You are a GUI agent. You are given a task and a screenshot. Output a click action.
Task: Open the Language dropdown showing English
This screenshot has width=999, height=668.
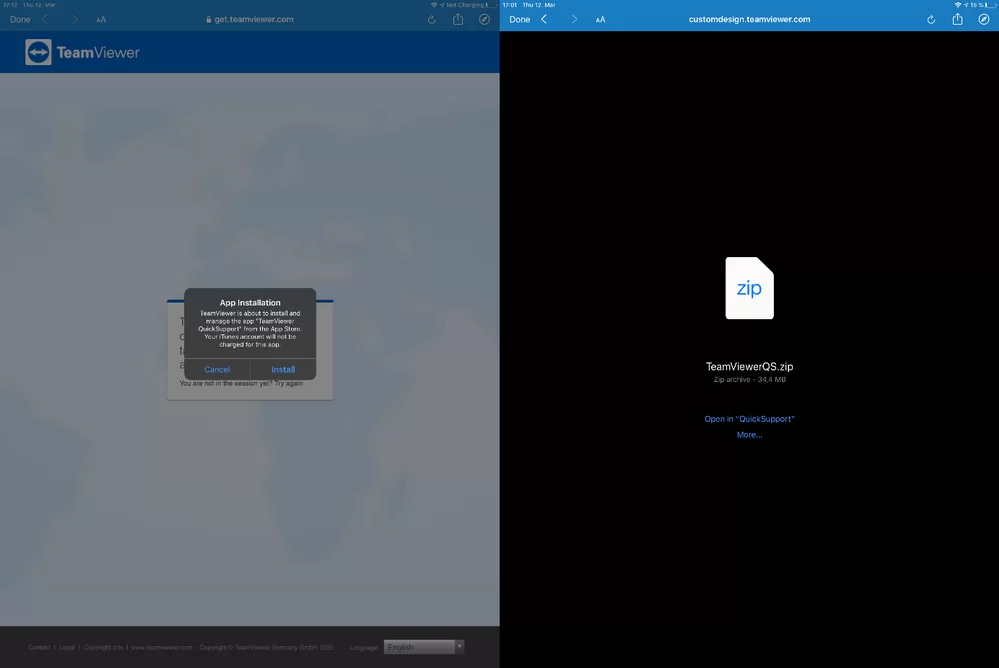coord(422,646)
